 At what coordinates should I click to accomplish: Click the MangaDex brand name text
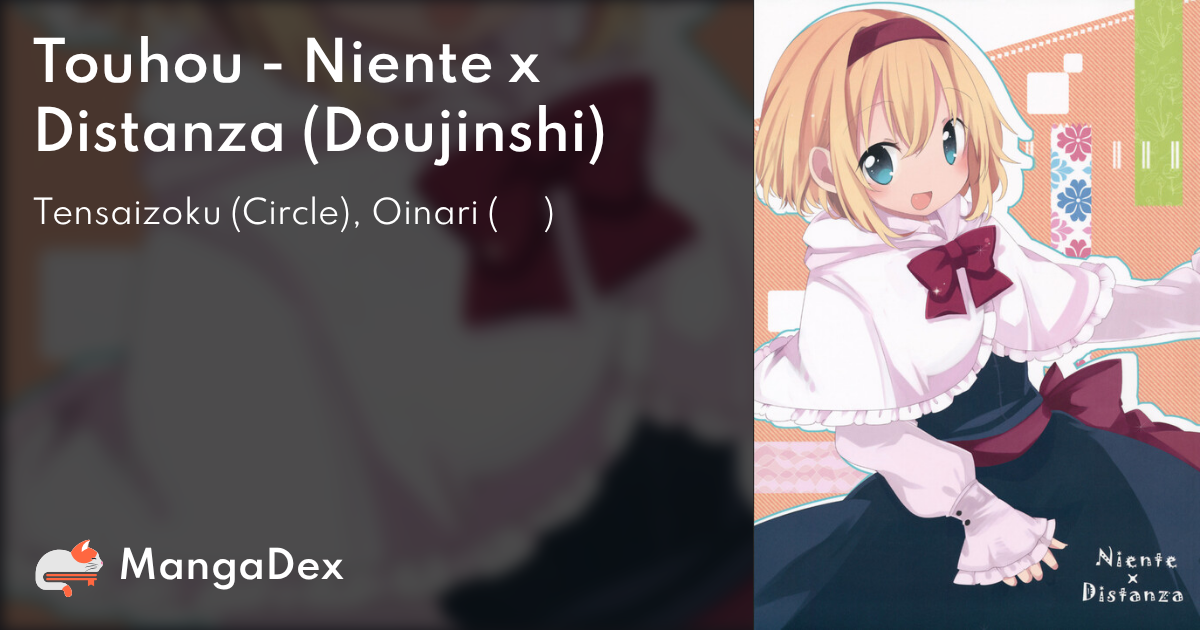pyautogui.click(x=231, y=567)
